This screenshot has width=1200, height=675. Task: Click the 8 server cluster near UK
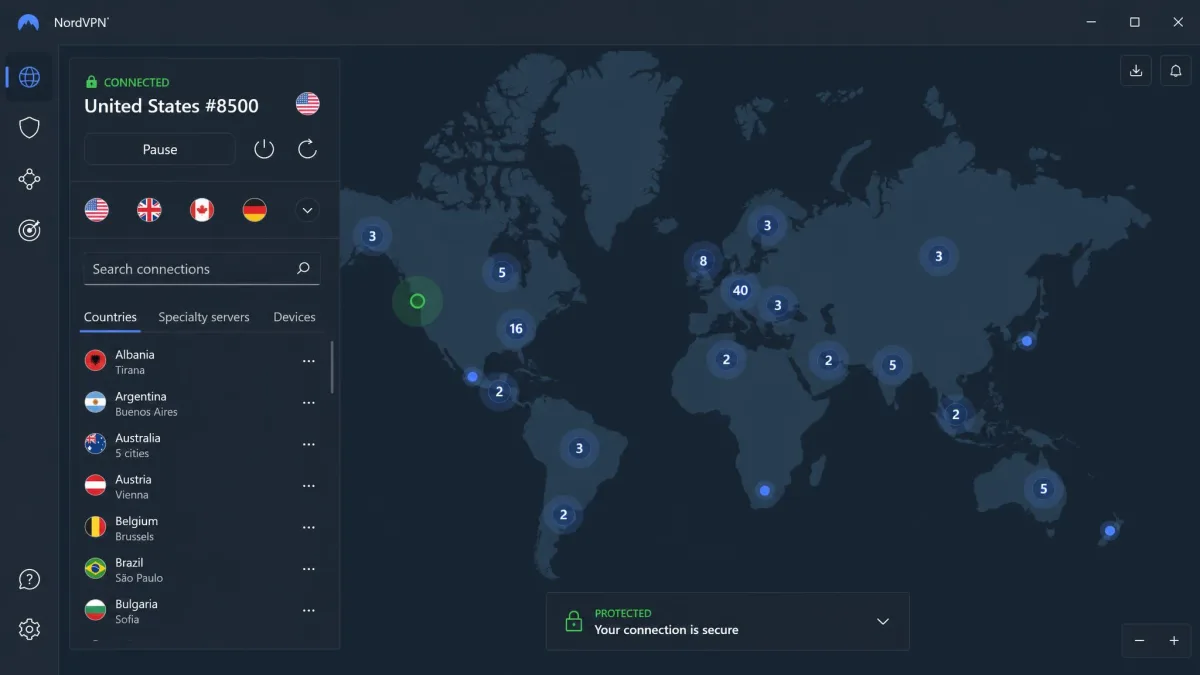703,261
